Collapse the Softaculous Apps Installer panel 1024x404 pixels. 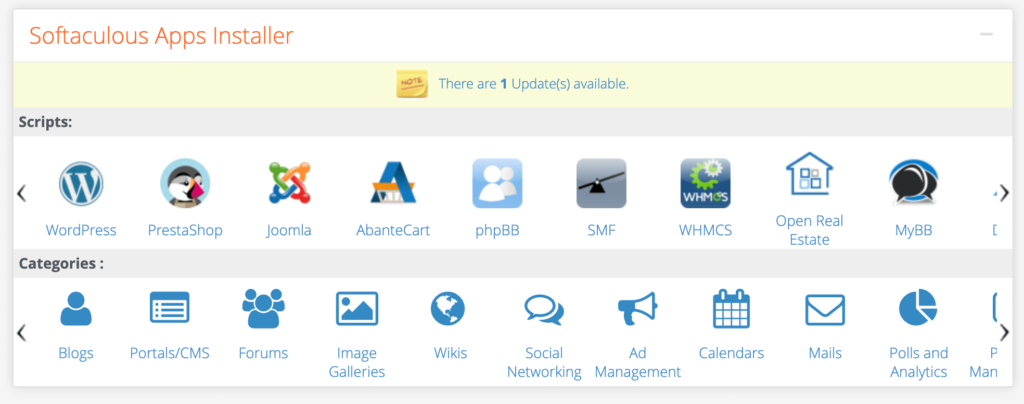[986, 35]
